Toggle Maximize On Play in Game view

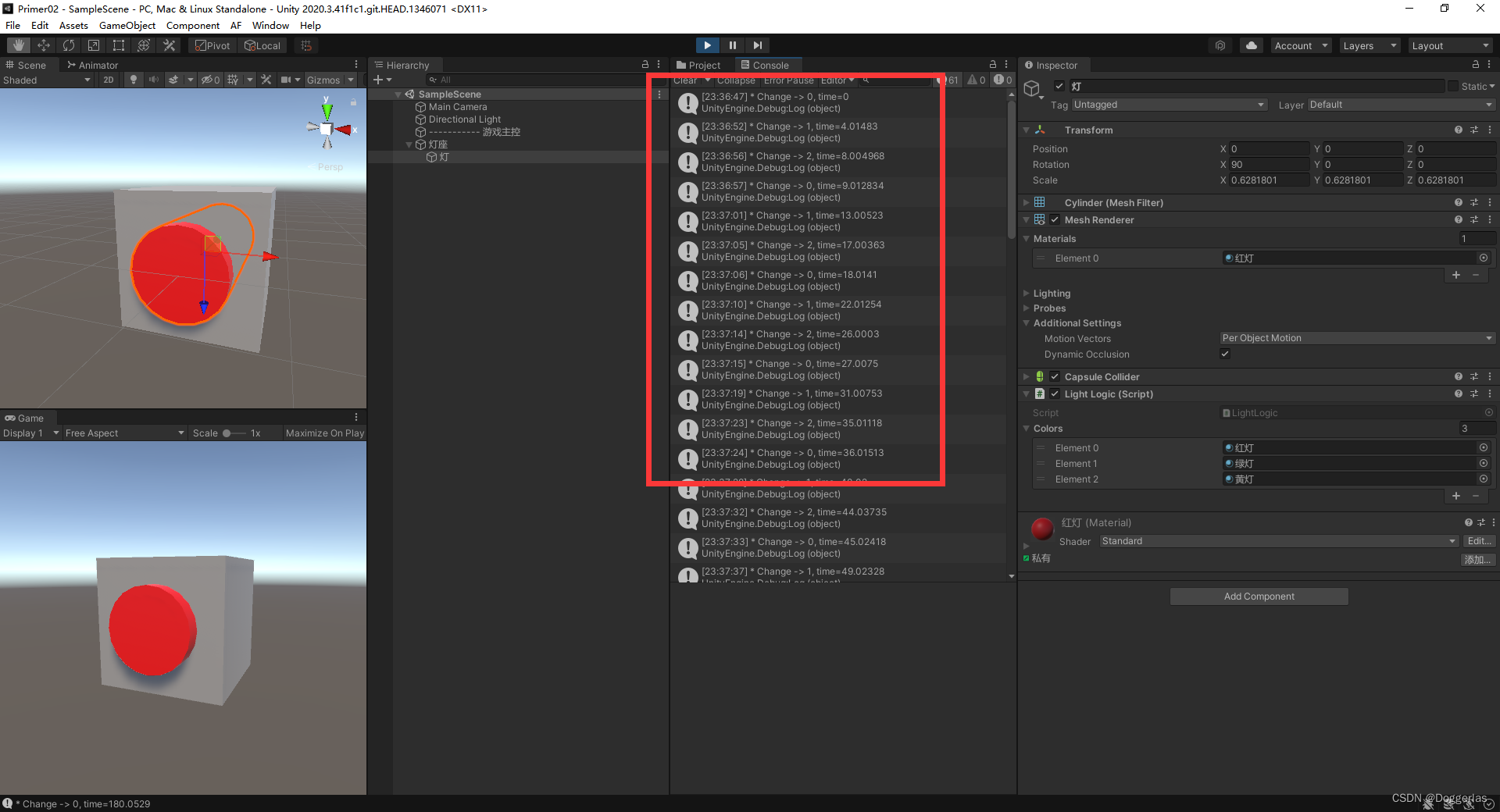325,433
